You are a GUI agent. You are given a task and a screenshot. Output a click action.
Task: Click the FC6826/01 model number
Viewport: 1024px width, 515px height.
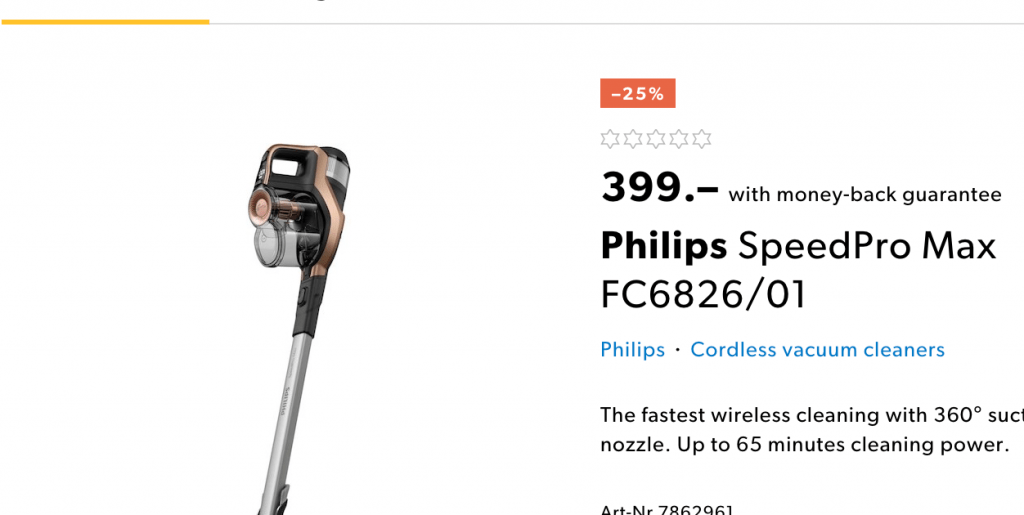point(702,295)
